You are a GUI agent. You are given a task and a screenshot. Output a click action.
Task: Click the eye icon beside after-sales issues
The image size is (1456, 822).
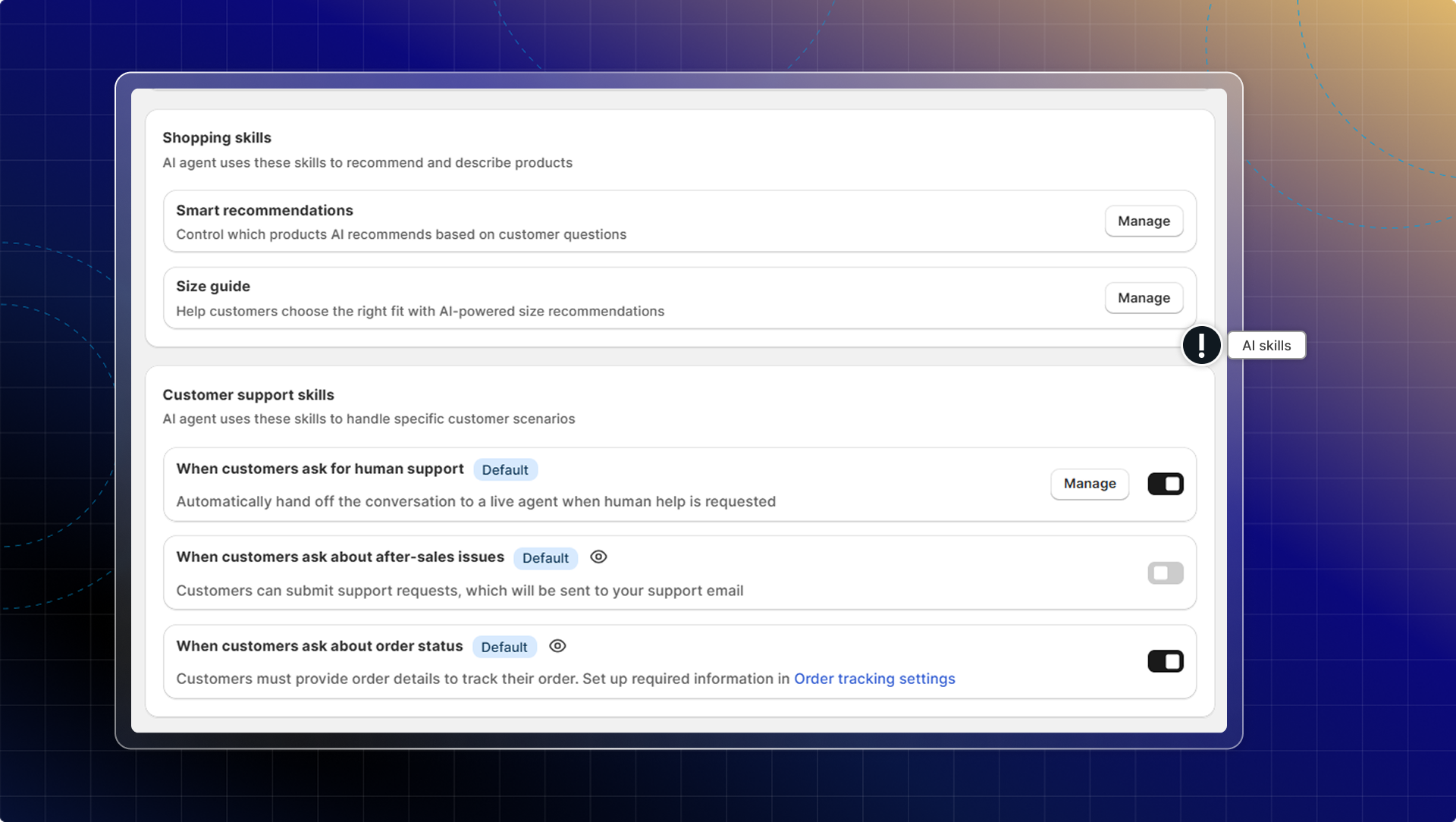click(598, 557)
